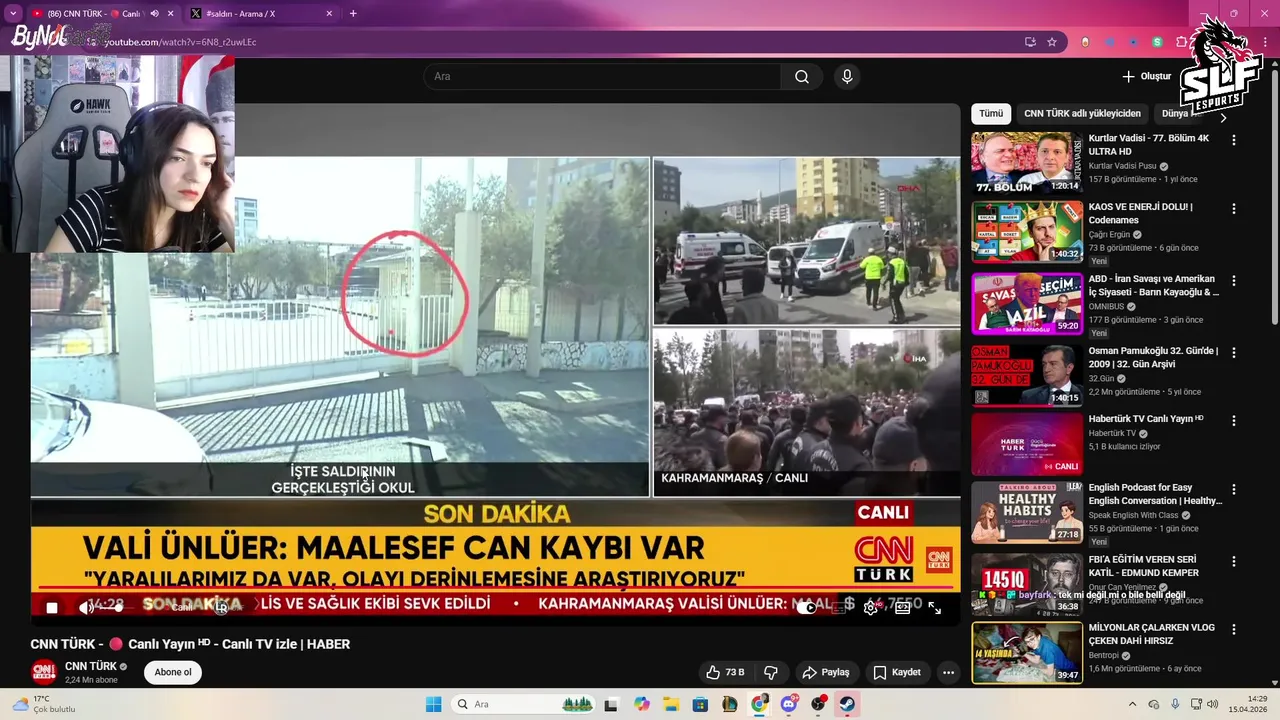Viewport: 1280px width, 720px height.
Task: Stop the live video with the player stop button
Action: (52, 607)
